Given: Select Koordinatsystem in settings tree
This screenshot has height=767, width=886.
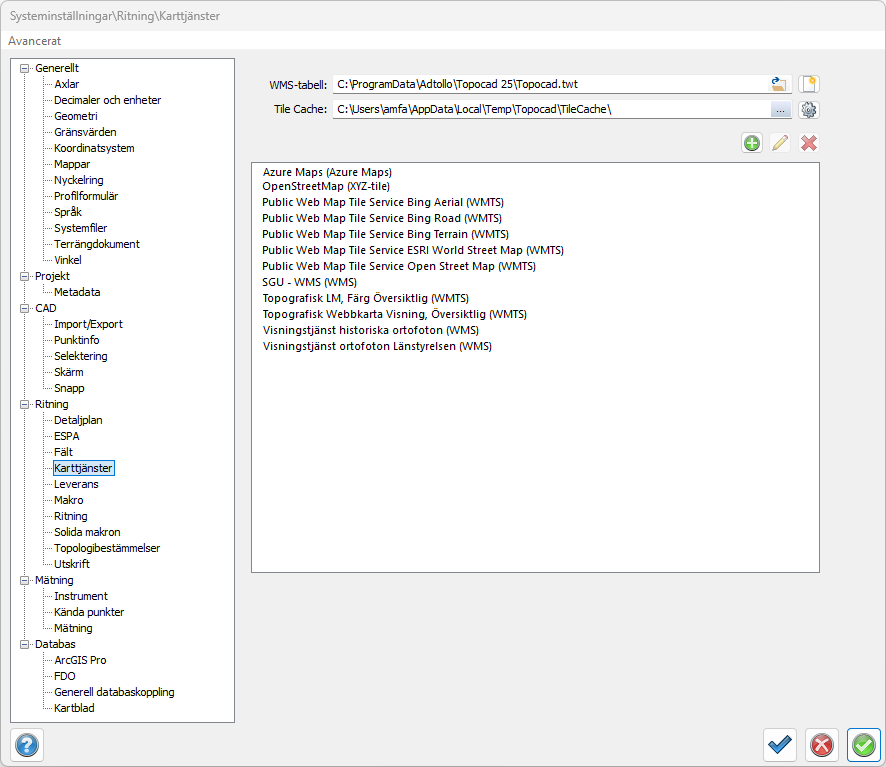Looking at the screenshot, I should 94,148.
